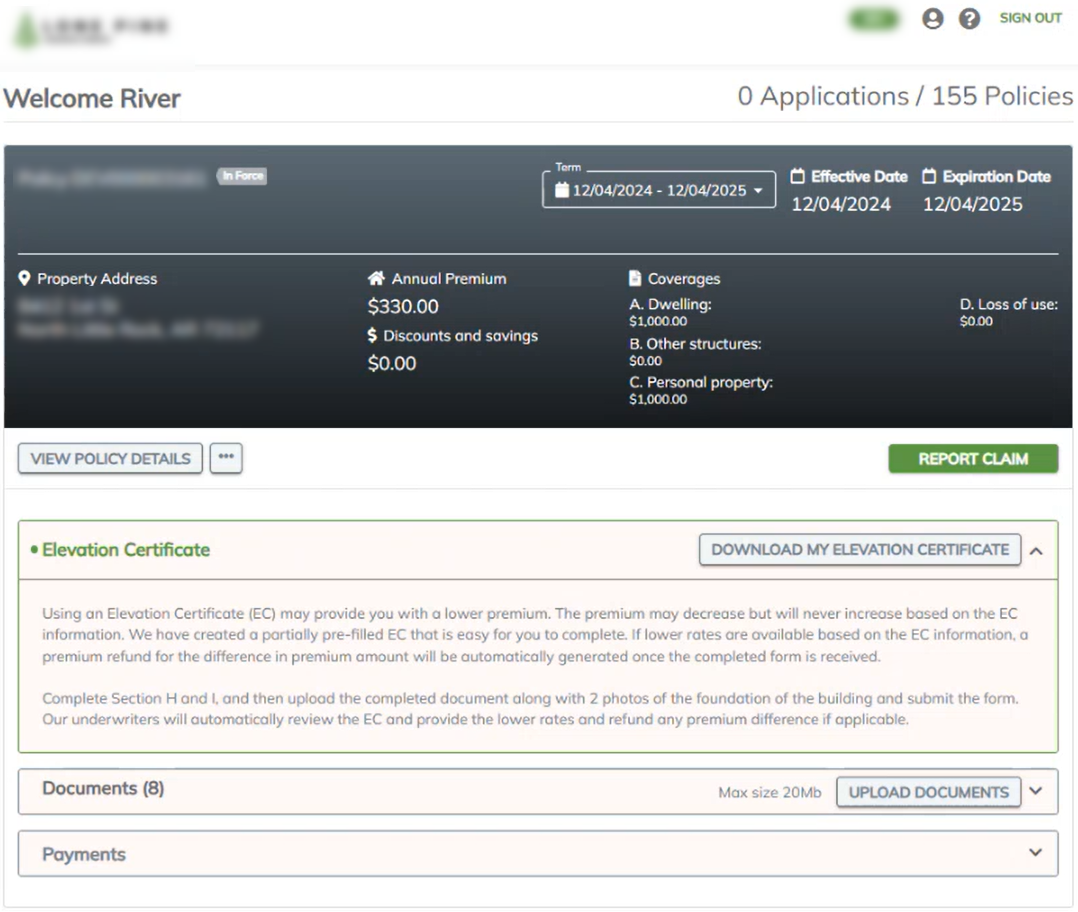Expand the Documents section chevron
The width and height of the screenshot is (1078, 912).
(x=1036, y=791)
